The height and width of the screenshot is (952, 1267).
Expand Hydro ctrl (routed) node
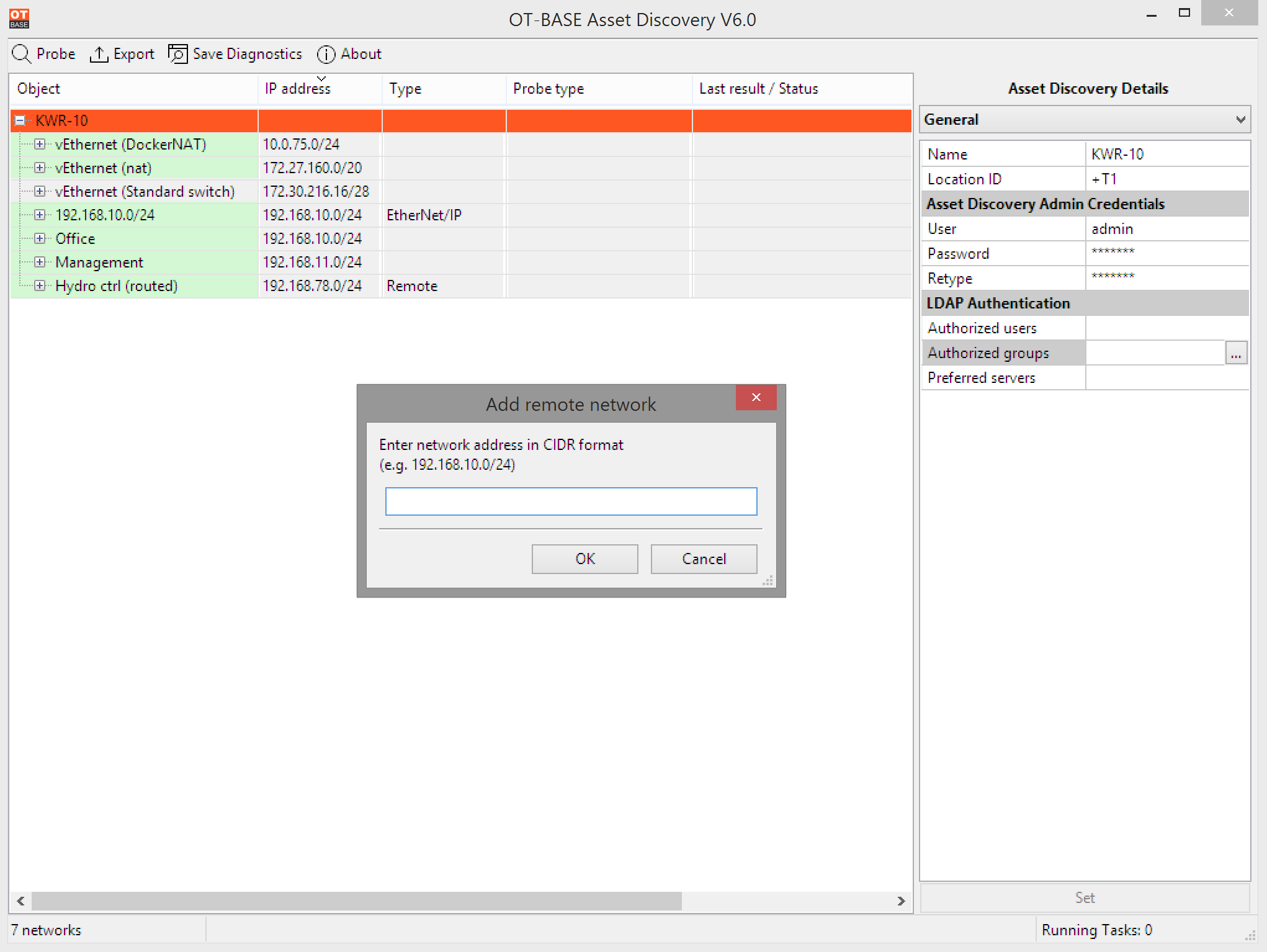click(40, 285)
